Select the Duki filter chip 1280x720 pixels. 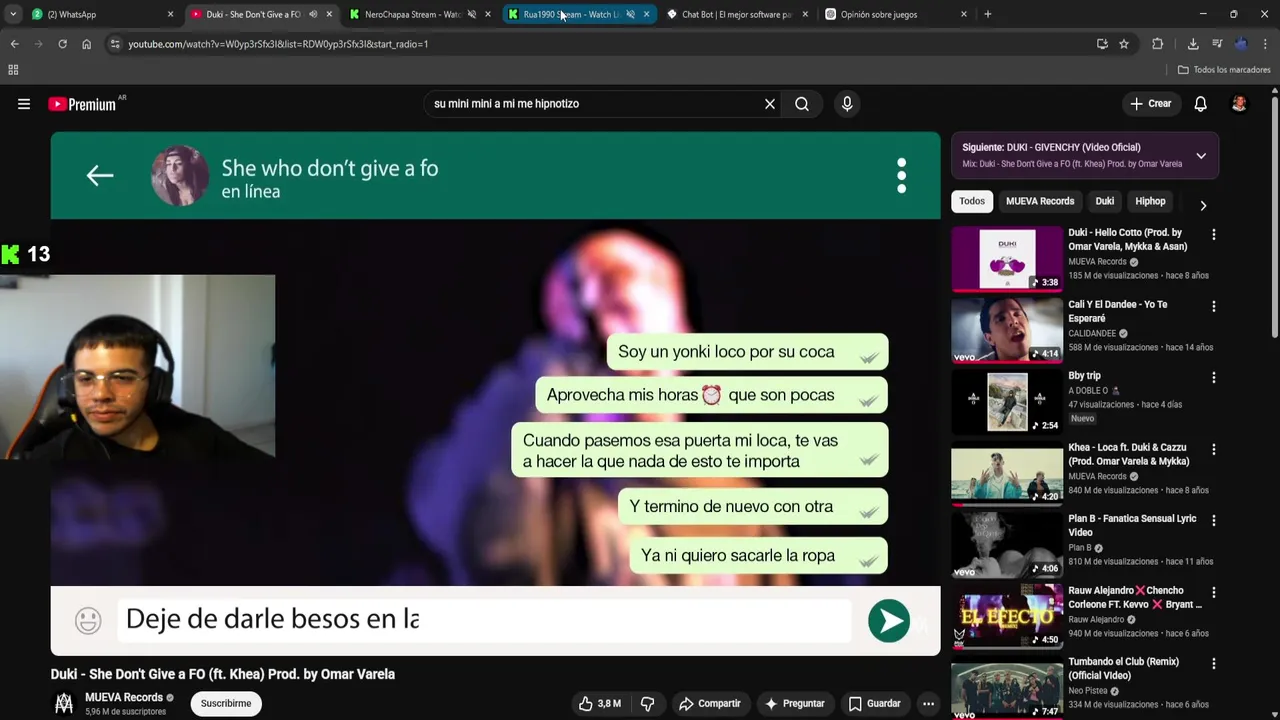click(1105, 201)
